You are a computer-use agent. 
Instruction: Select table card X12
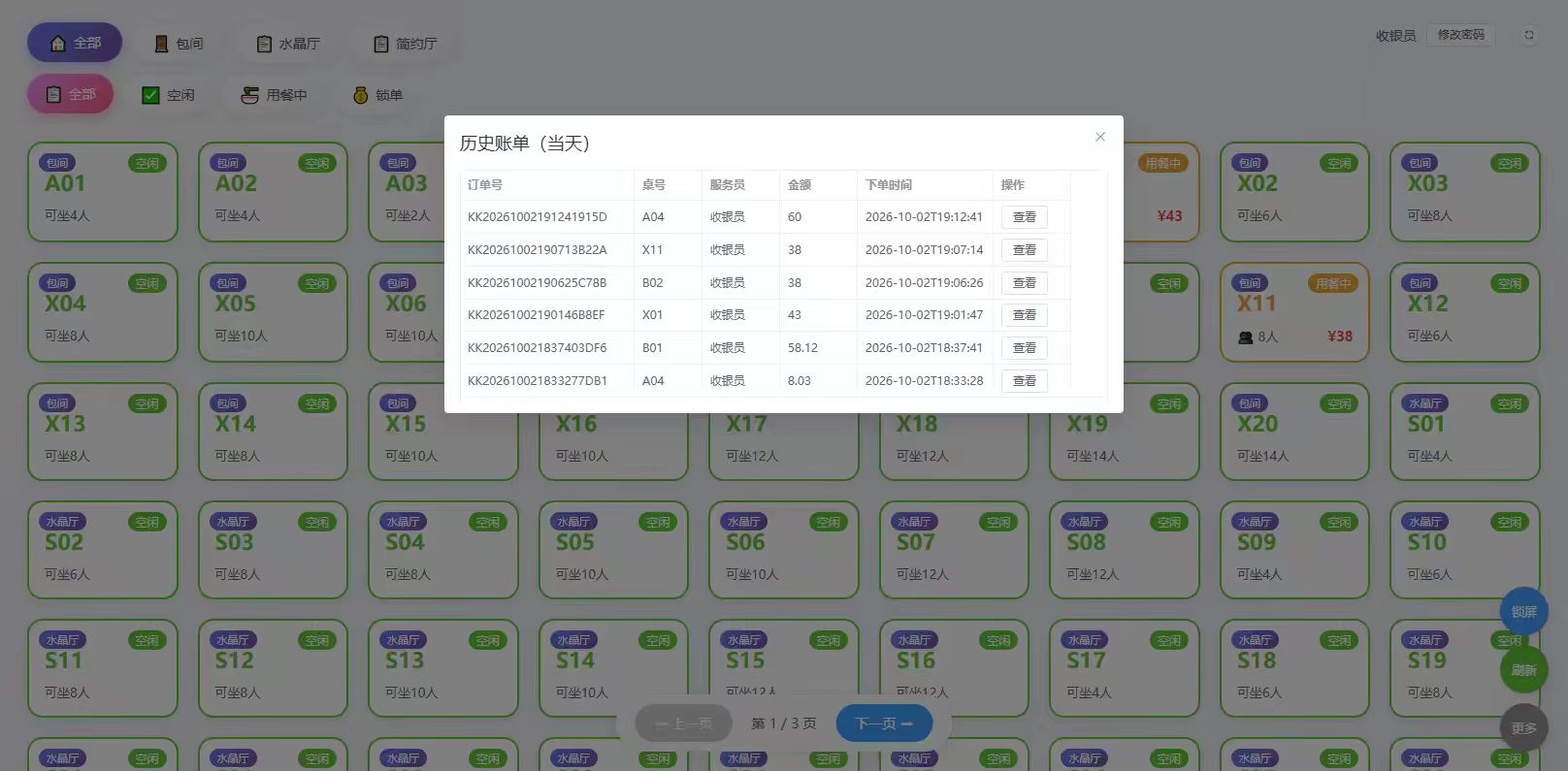pyautogui.click(x=1465, y=311)
